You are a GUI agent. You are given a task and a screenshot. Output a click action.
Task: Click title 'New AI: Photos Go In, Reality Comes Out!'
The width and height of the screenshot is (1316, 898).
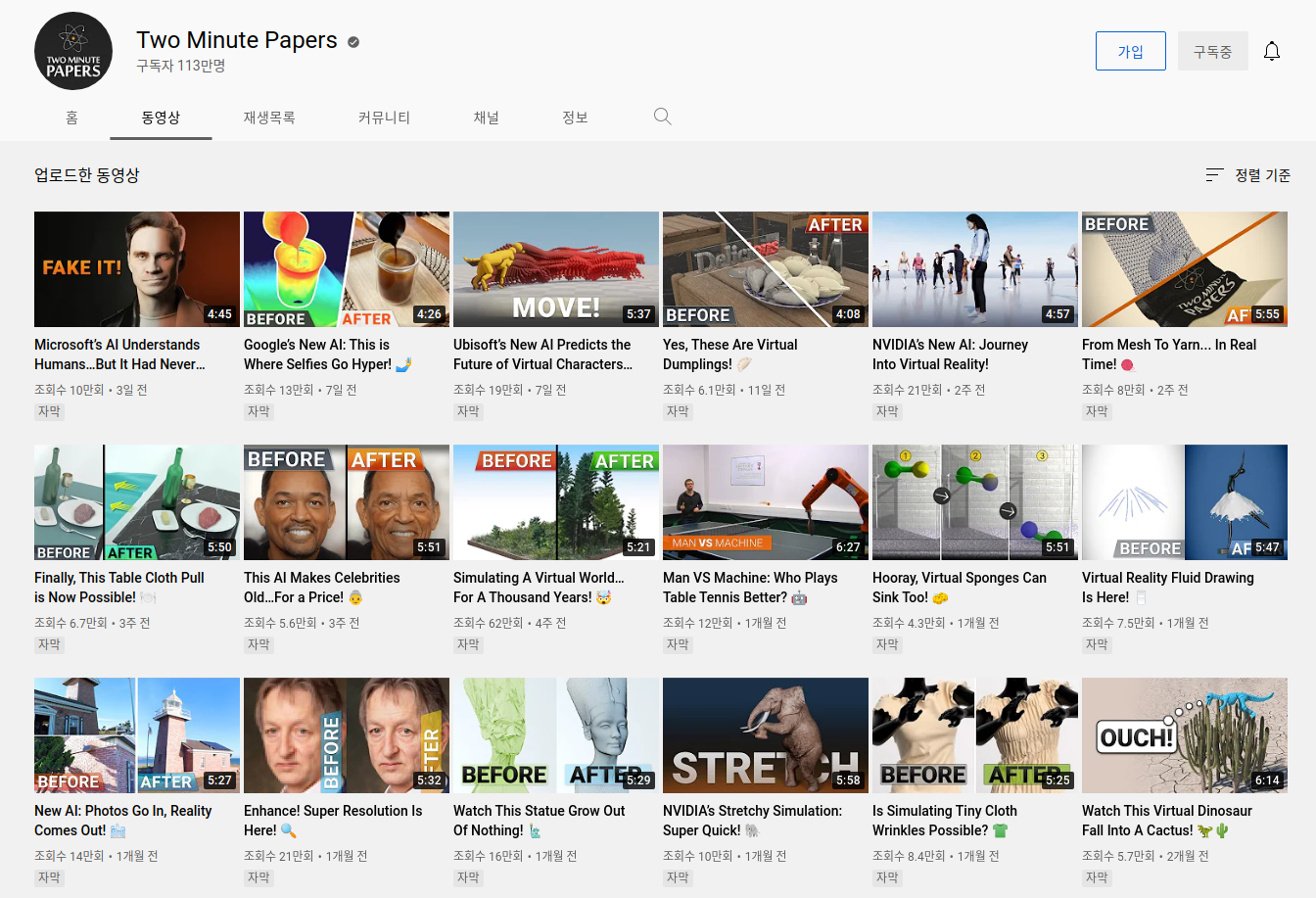coord(122,821)
